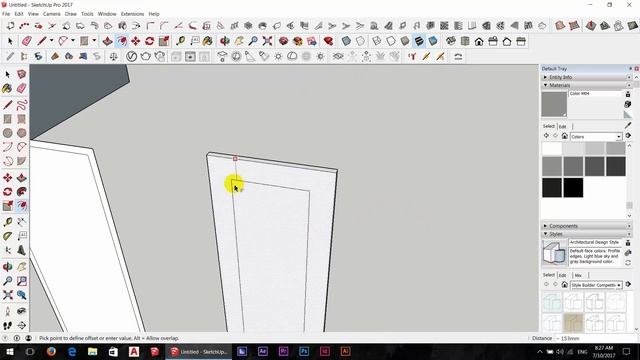The height and width of the screenshot is (360, 640).
Task: Click update style refresh arrows icon
Action: pos(628,262)
